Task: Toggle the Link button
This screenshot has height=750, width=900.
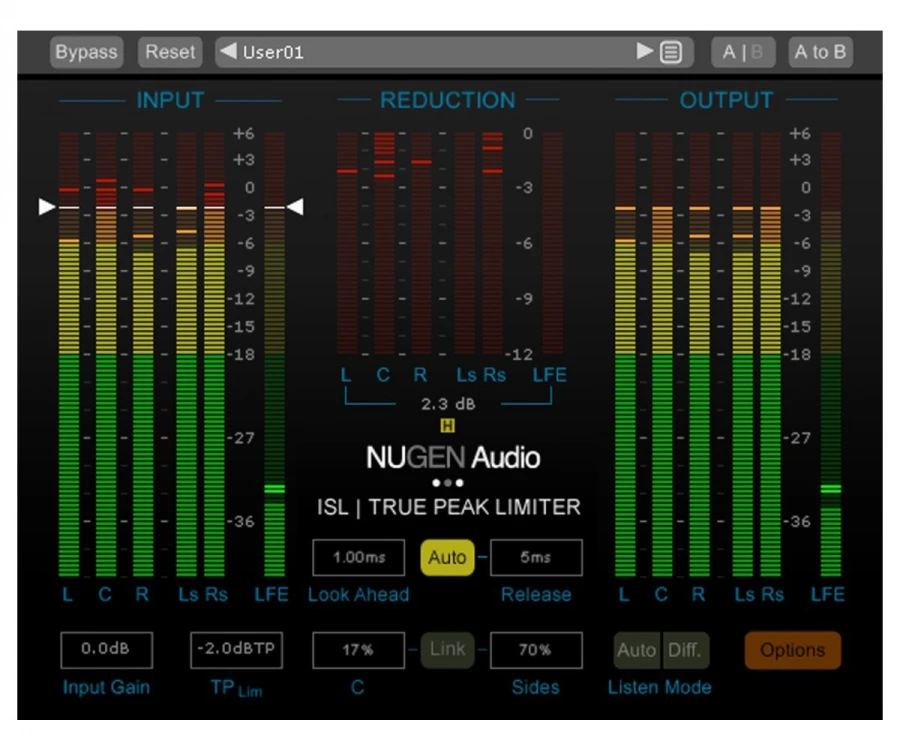Action: point(447,650)
